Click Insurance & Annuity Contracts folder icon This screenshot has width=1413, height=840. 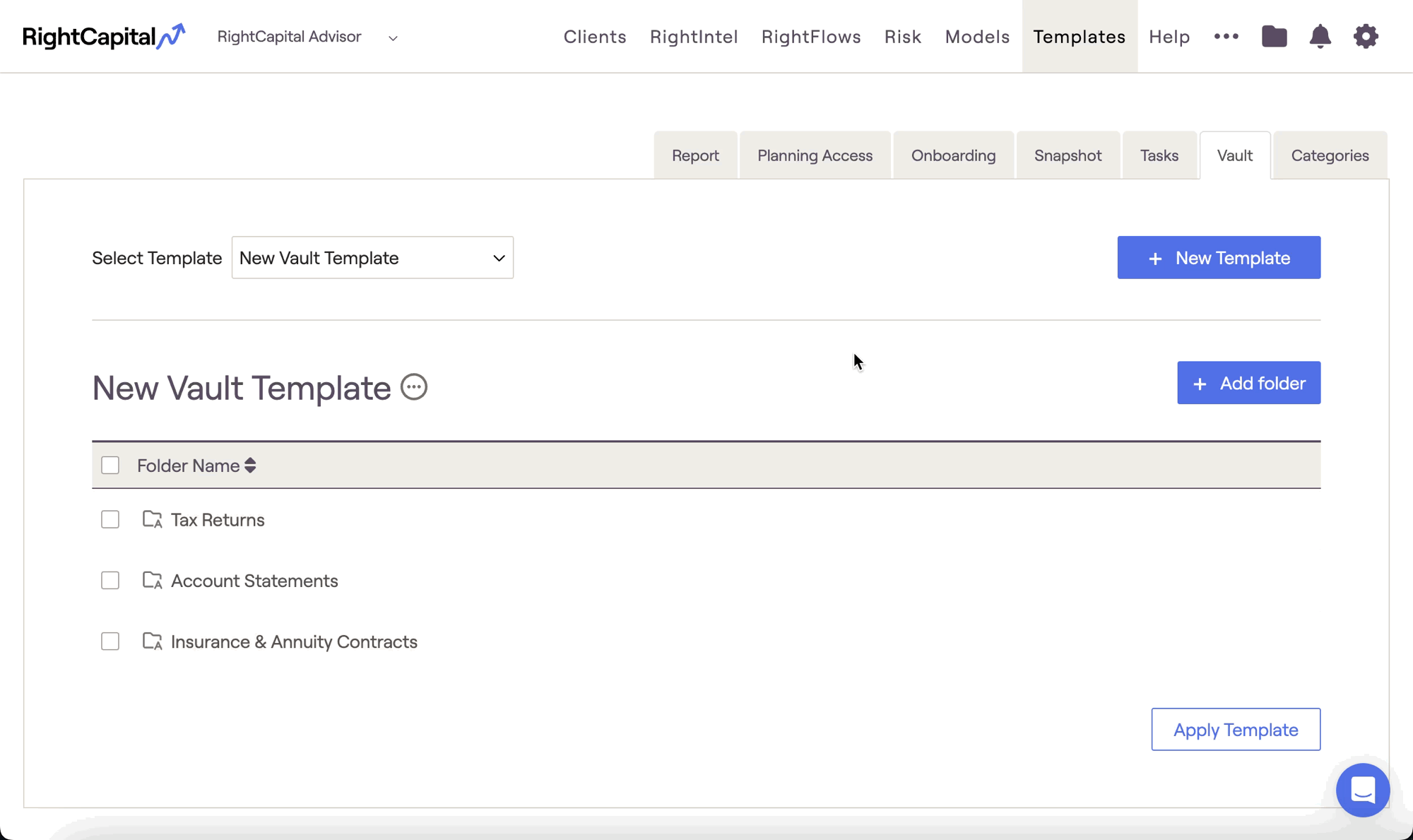[x=152, y=641]
